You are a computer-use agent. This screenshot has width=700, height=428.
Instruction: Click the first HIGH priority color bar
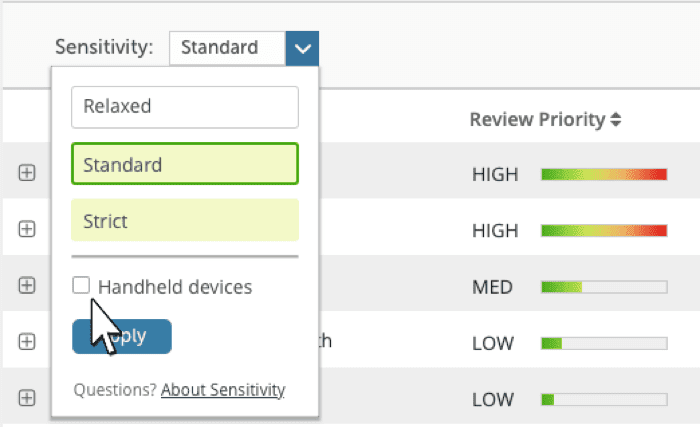click(603, 175)
